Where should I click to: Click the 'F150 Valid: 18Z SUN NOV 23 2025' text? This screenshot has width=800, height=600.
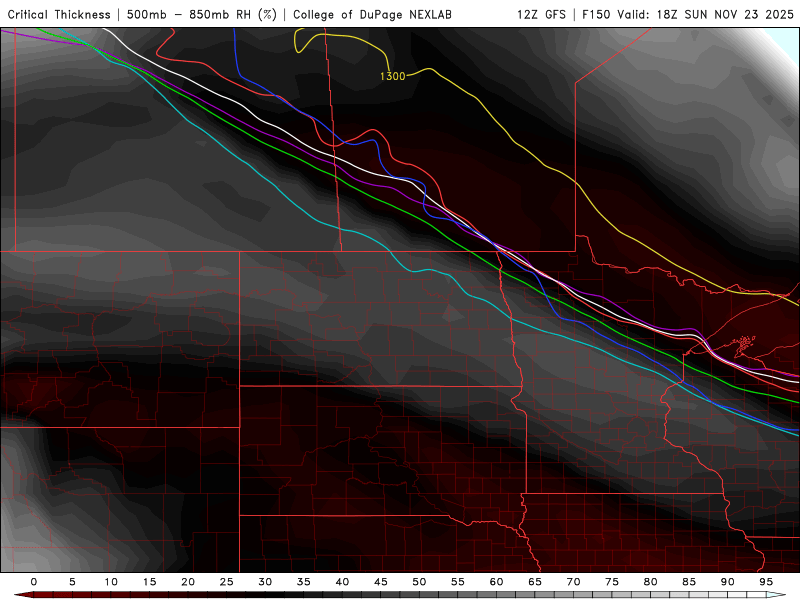tap(688, 14)
